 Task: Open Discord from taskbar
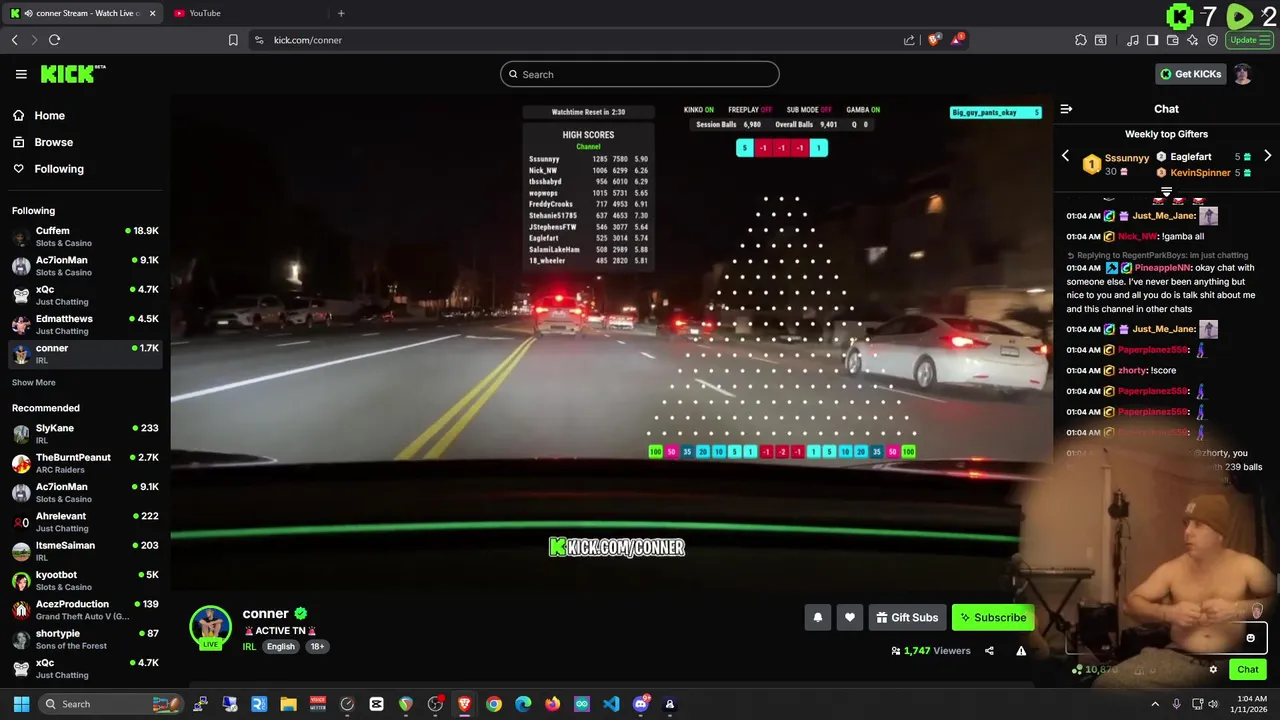641,704
